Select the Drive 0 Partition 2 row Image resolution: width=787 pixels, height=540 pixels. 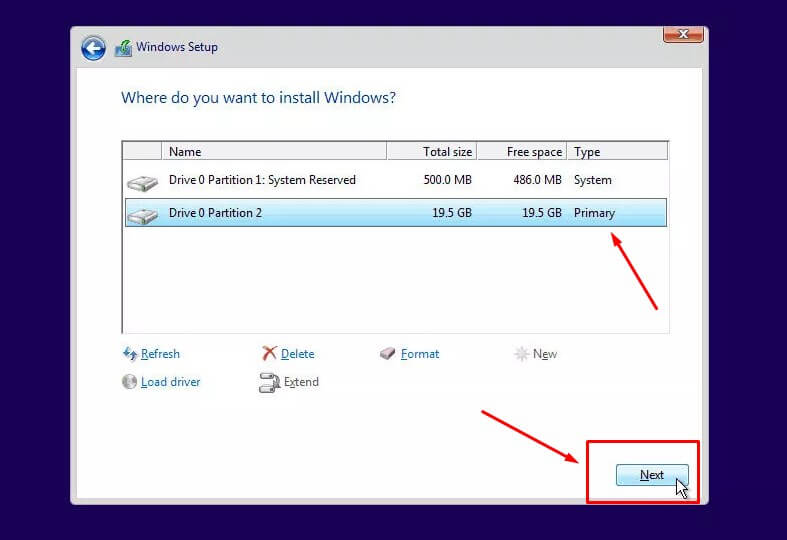396,213
